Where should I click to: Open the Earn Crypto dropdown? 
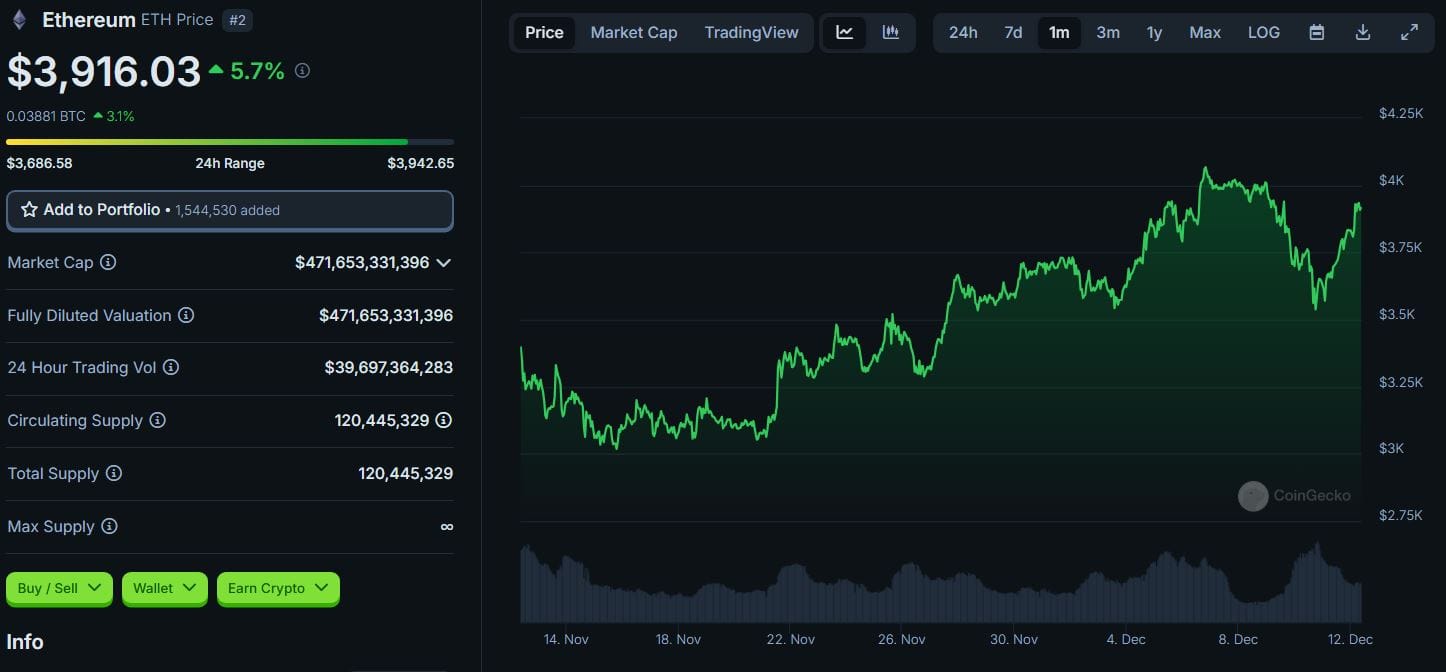[278, 588]
